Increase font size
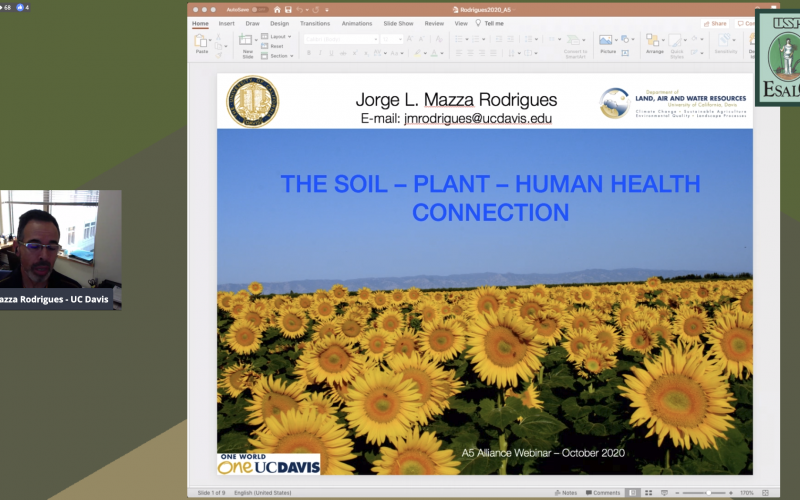This screenshot has width=800, height=500. [x=410, y=39]
